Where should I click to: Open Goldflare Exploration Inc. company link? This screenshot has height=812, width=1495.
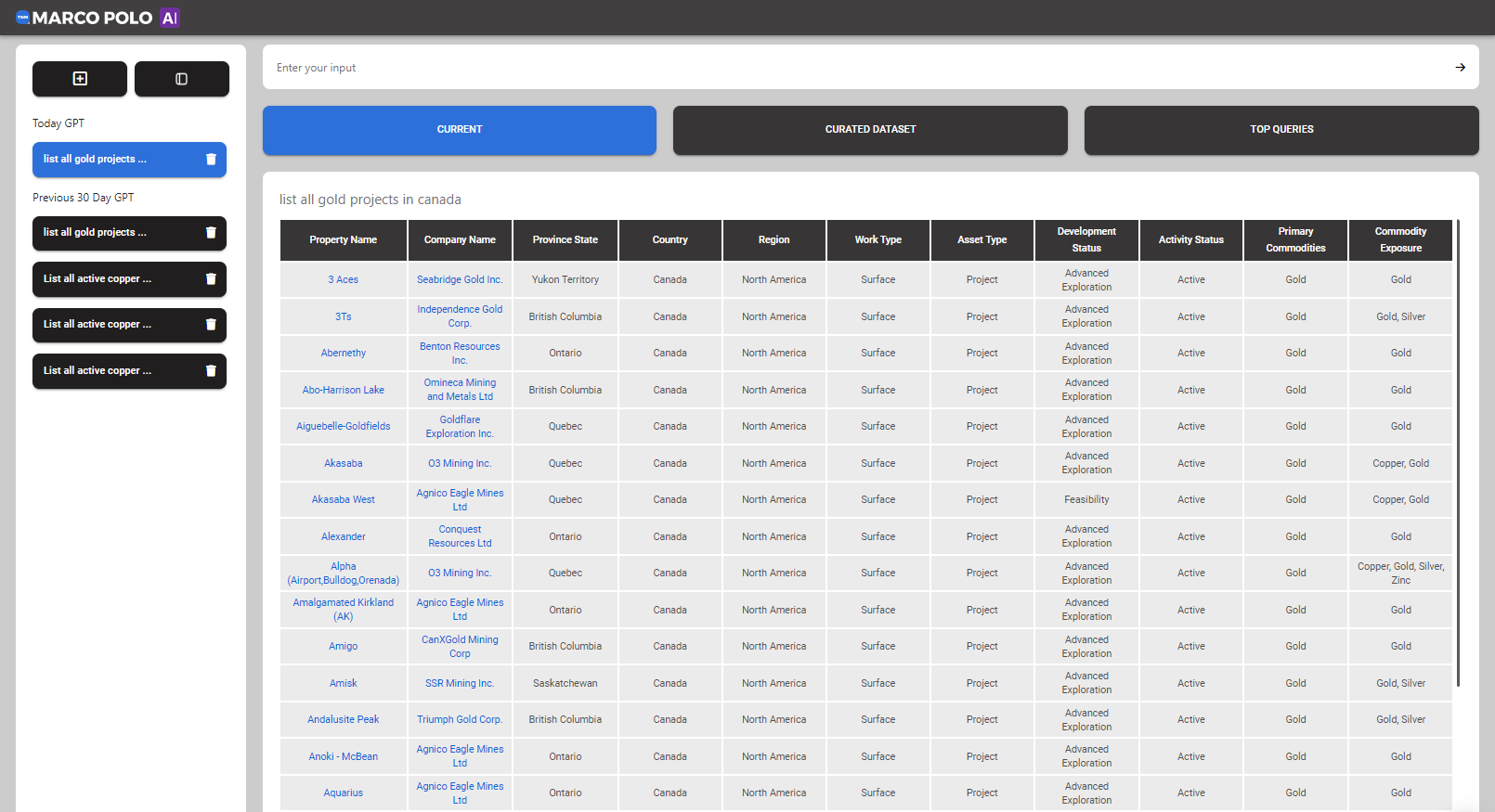click(x=460, y=427)
